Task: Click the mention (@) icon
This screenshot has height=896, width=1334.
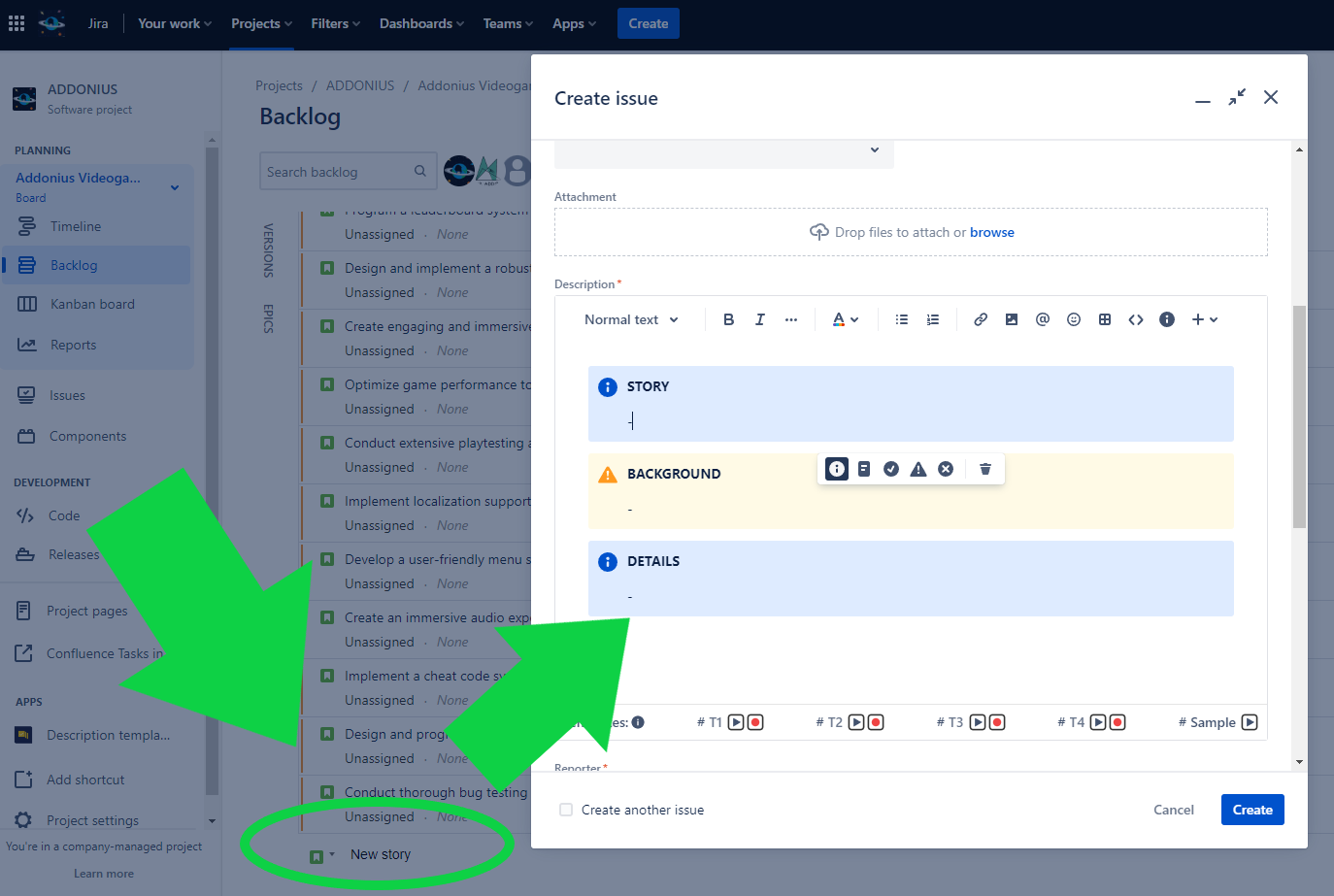Action: 1043,319
